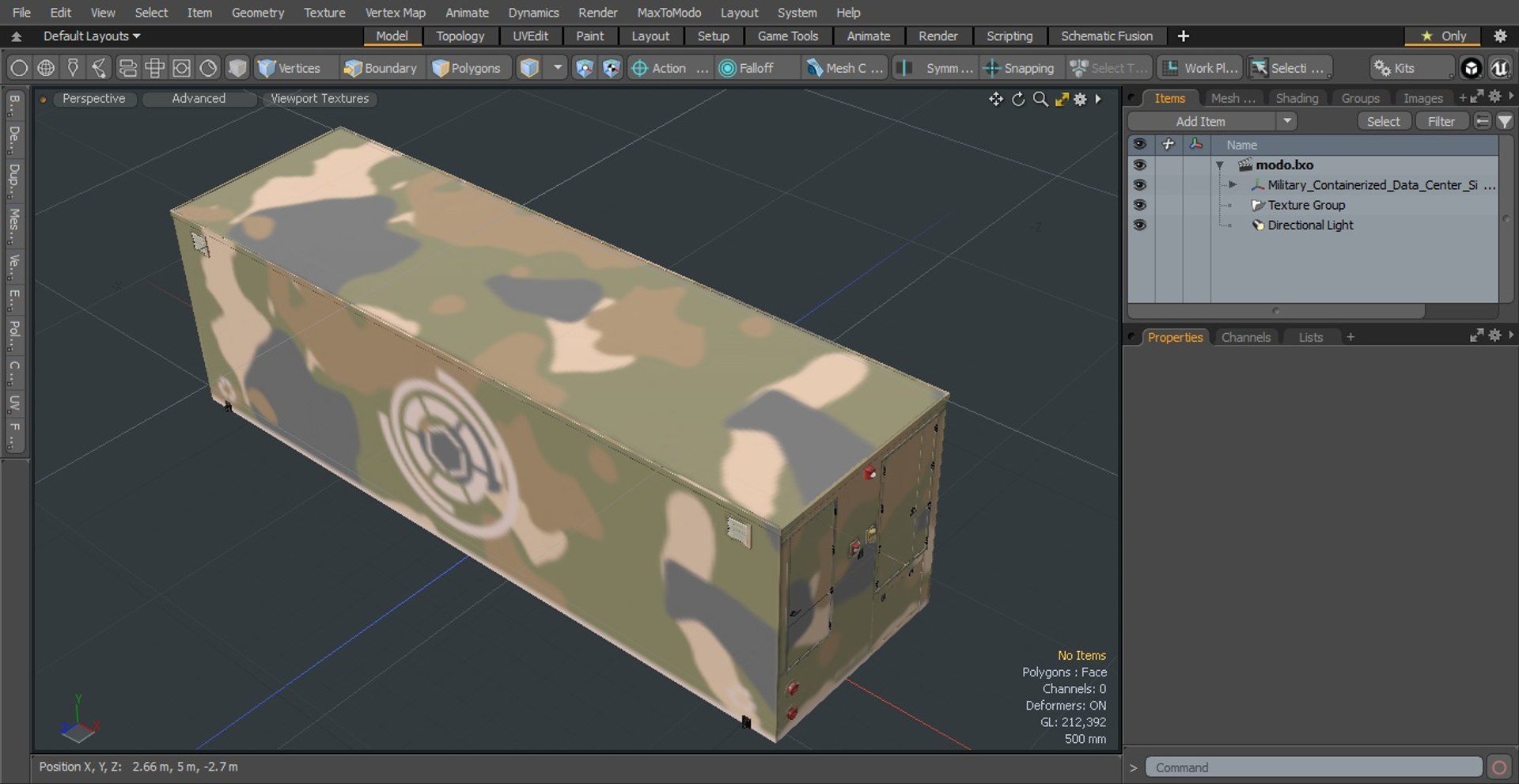
Task: Open application settings gear at top right
Action: pyautogui.click(x=1500, y=36)
